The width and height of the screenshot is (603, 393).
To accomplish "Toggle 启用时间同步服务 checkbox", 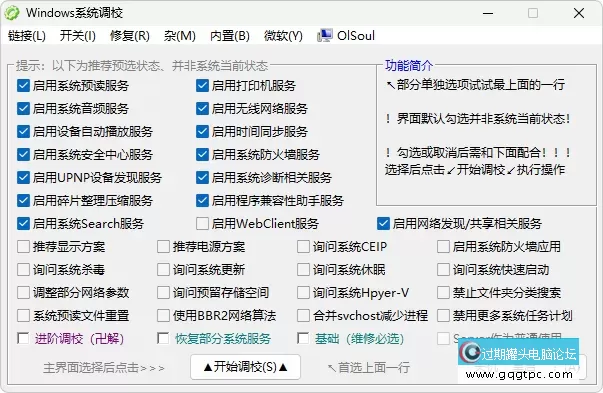I will point(202,132).
